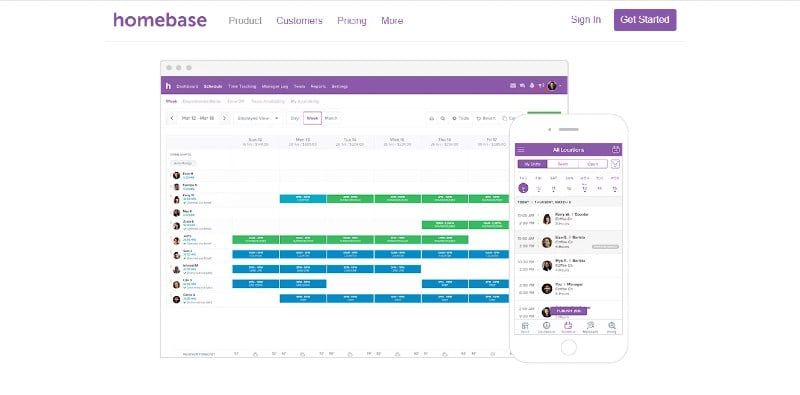
Task: Select the Team tab on phone
Action: tap(563, 164)
